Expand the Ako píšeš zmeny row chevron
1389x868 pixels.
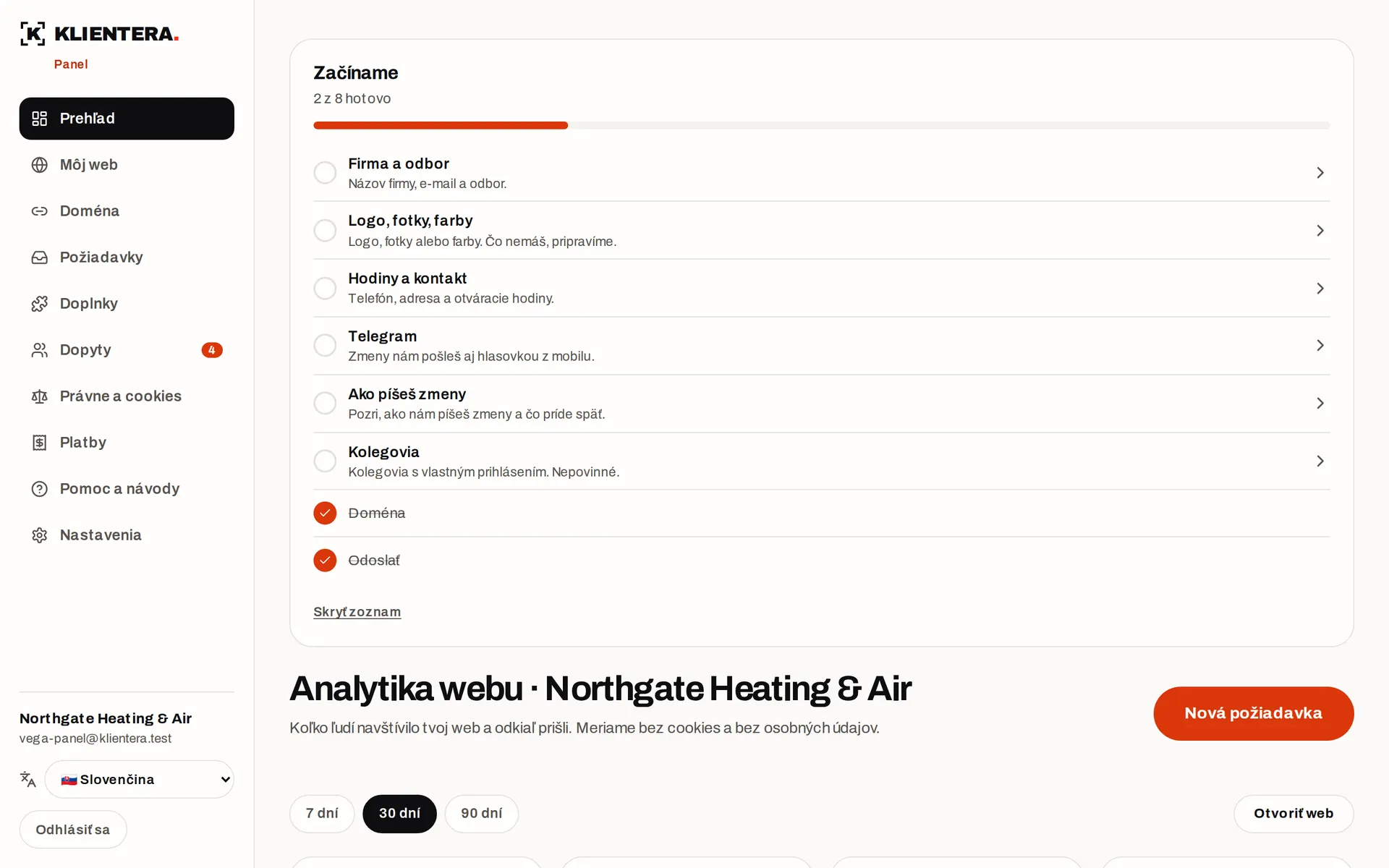pos(1320,404)
